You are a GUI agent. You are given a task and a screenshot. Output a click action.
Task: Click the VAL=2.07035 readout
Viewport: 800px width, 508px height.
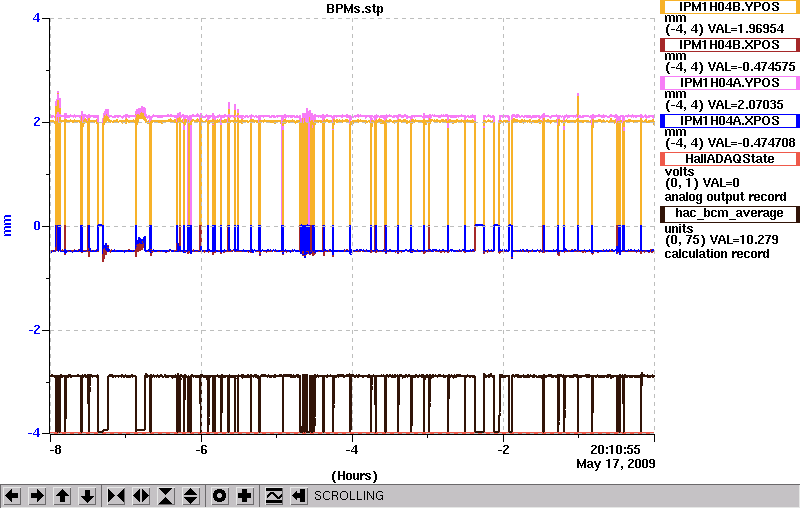744,105
